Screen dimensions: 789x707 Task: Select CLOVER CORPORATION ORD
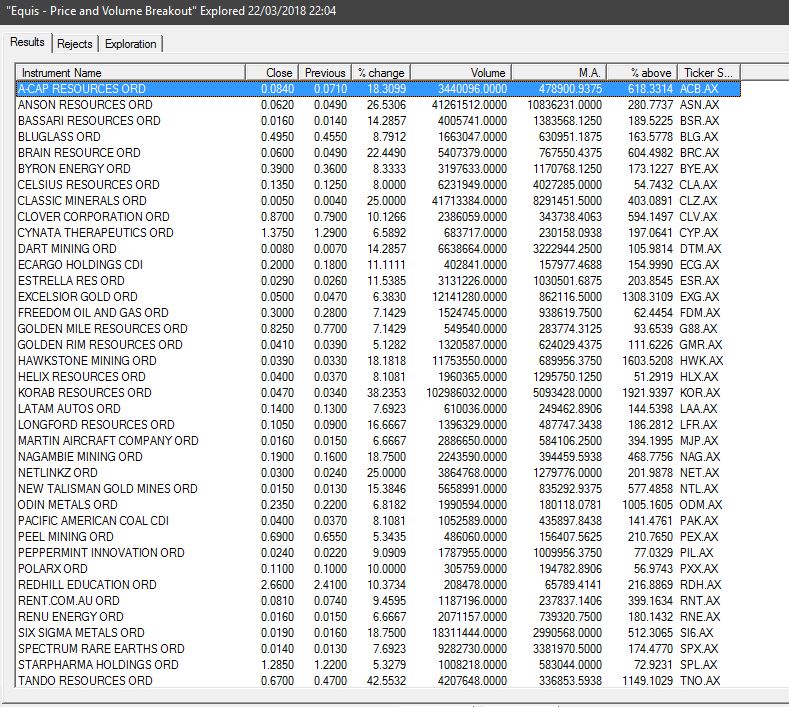pos(378,217)
